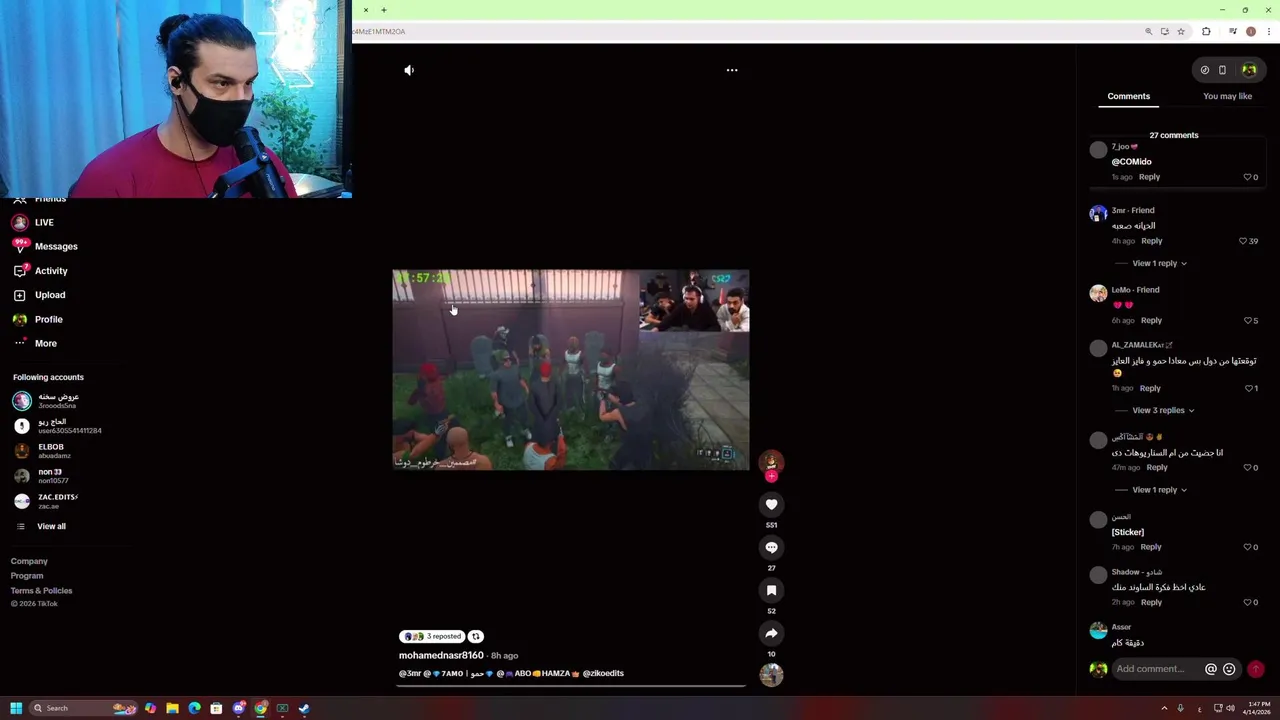Like the video with the heart icon
This screenshot has width=1280, height=720.
pos(771,504)
